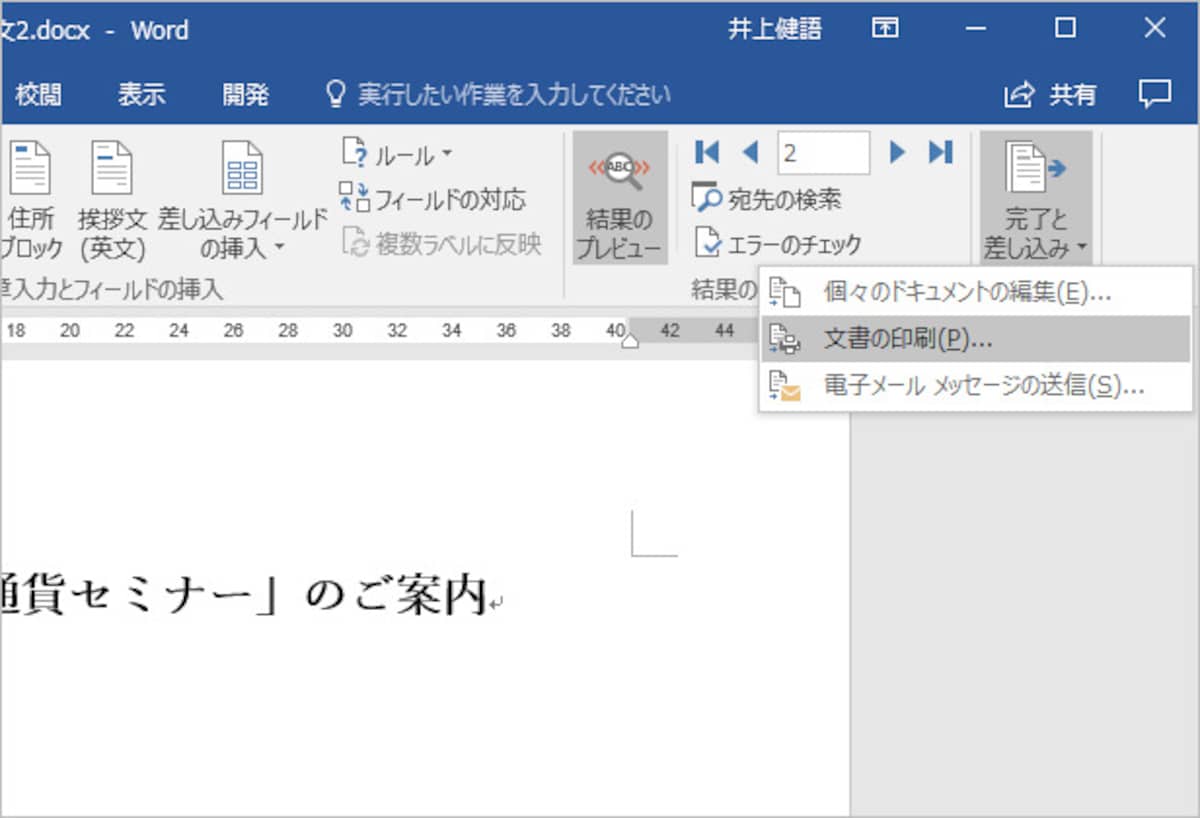Viewport: 1200px width, 818px height.
Task: Switch to the 校閲 ribbon tab
Action: click(38, 95)
